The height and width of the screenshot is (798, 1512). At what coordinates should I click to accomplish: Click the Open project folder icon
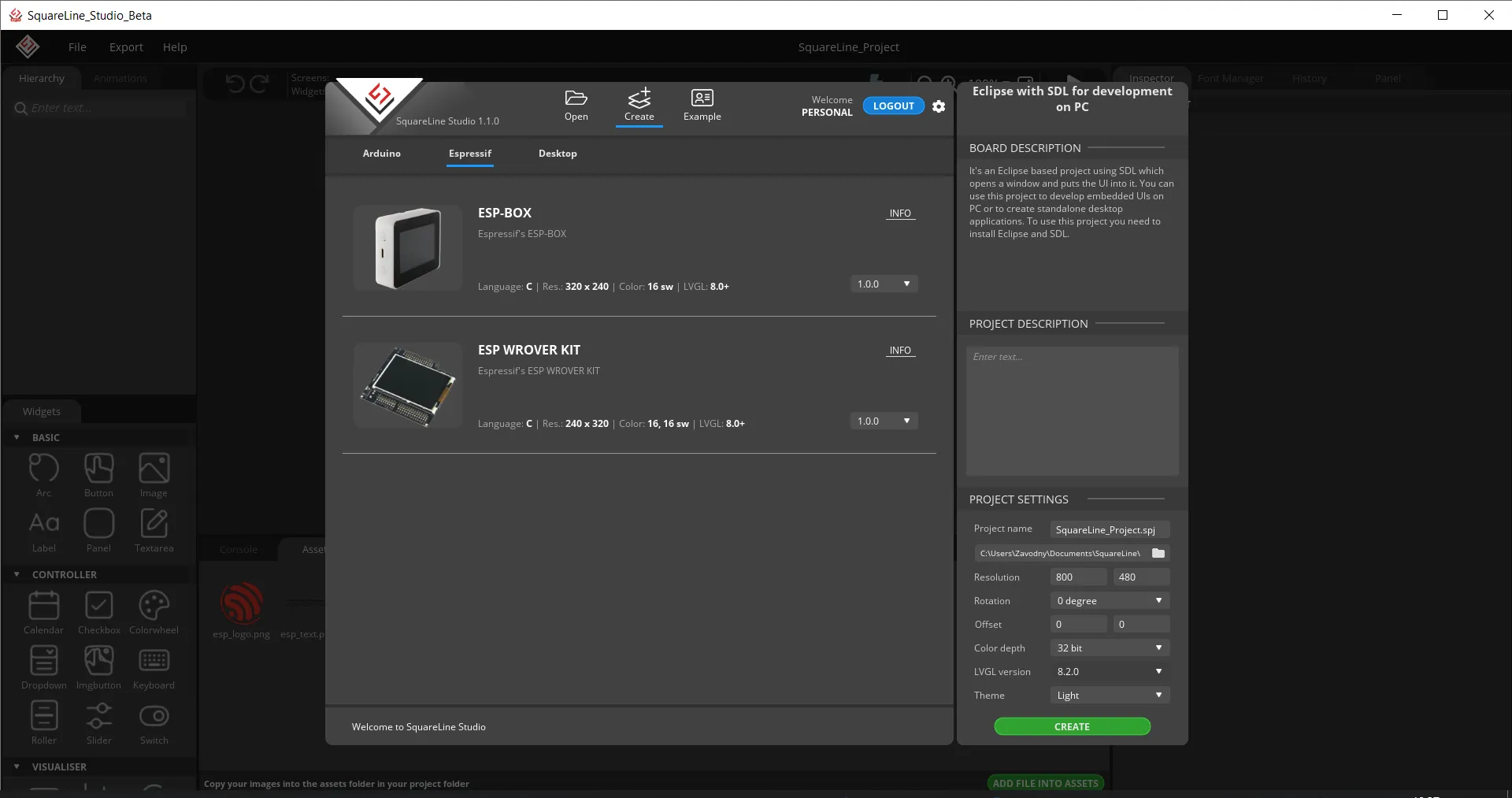point(576,98)
